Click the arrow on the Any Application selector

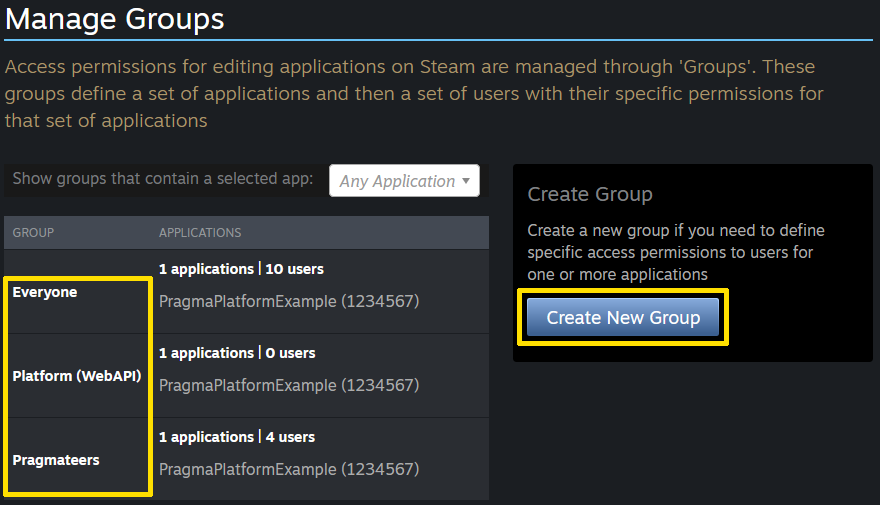click(x=465, y=181)
